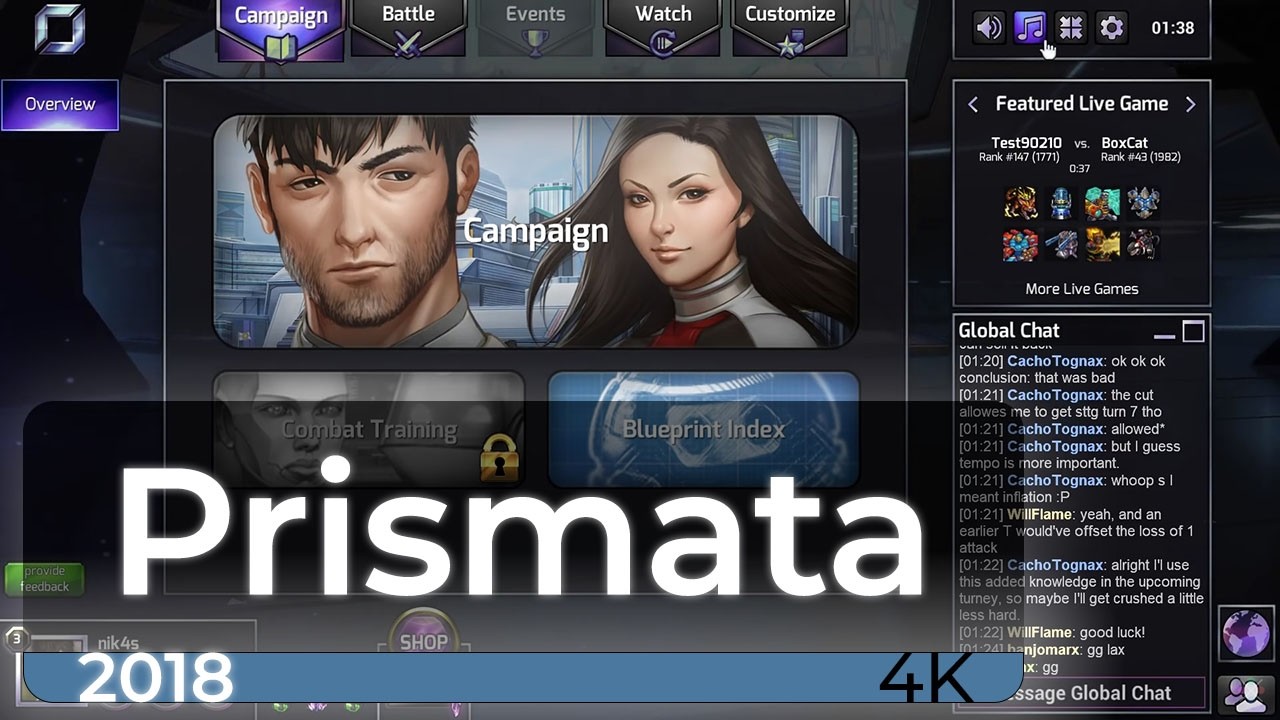Show the next featured live game

1190,104
